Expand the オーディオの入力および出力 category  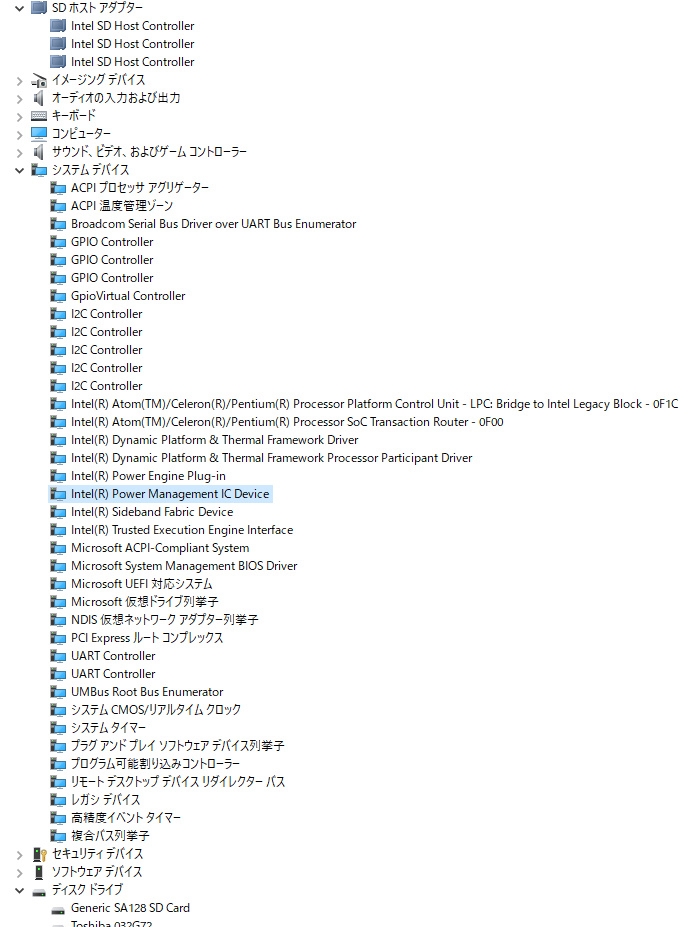(20, 99)
